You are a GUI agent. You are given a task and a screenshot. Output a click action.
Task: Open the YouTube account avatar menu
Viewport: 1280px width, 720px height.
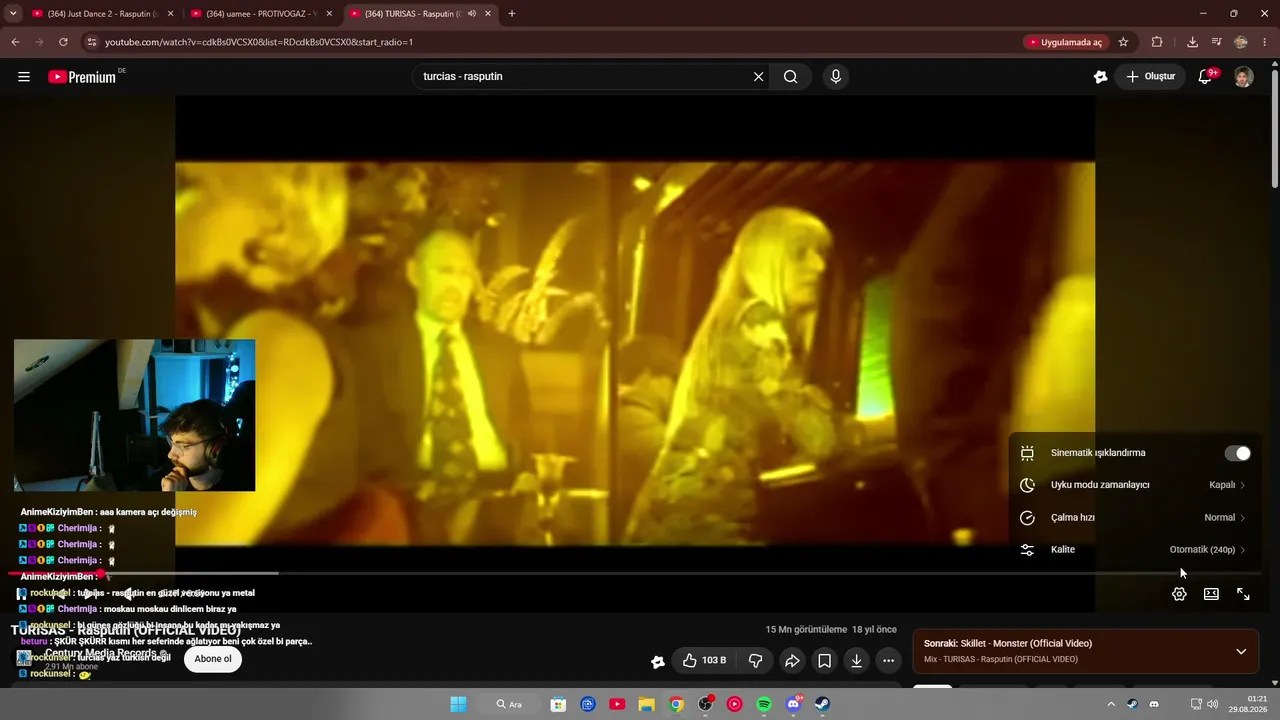coord(1243,77)
